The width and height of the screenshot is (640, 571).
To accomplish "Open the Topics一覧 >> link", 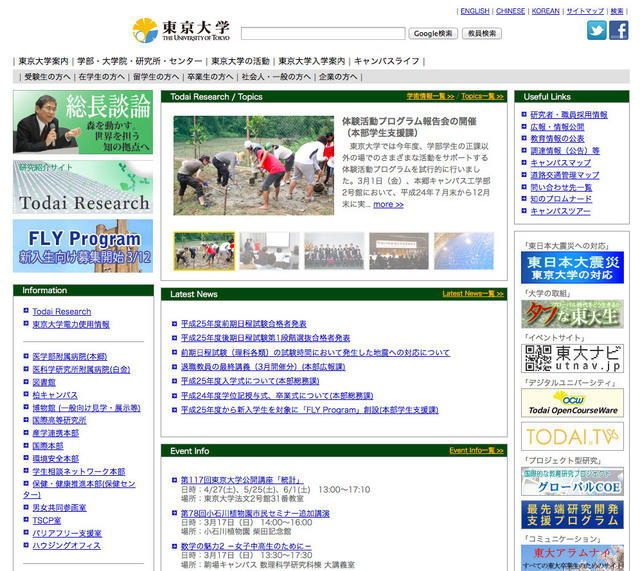I will (x=482, y=96).
